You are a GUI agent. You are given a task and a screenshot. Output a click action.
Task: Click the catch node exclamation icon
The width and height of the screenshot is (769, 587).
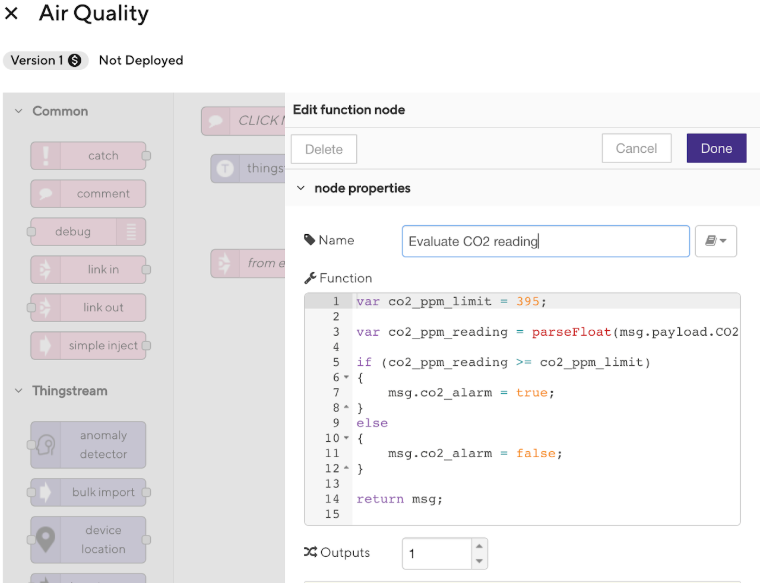coord(46,156)
